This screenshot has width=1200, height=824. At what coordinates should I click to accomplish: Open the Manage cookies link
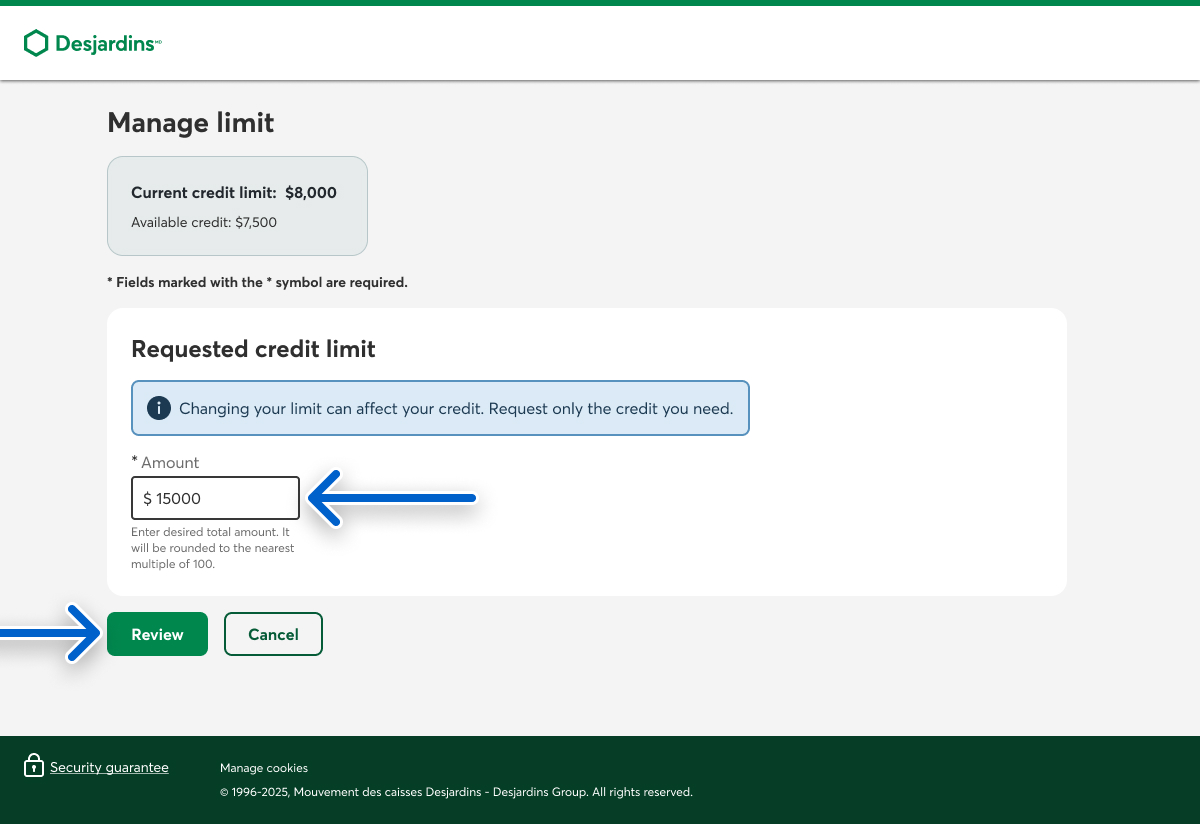[264, 768]
